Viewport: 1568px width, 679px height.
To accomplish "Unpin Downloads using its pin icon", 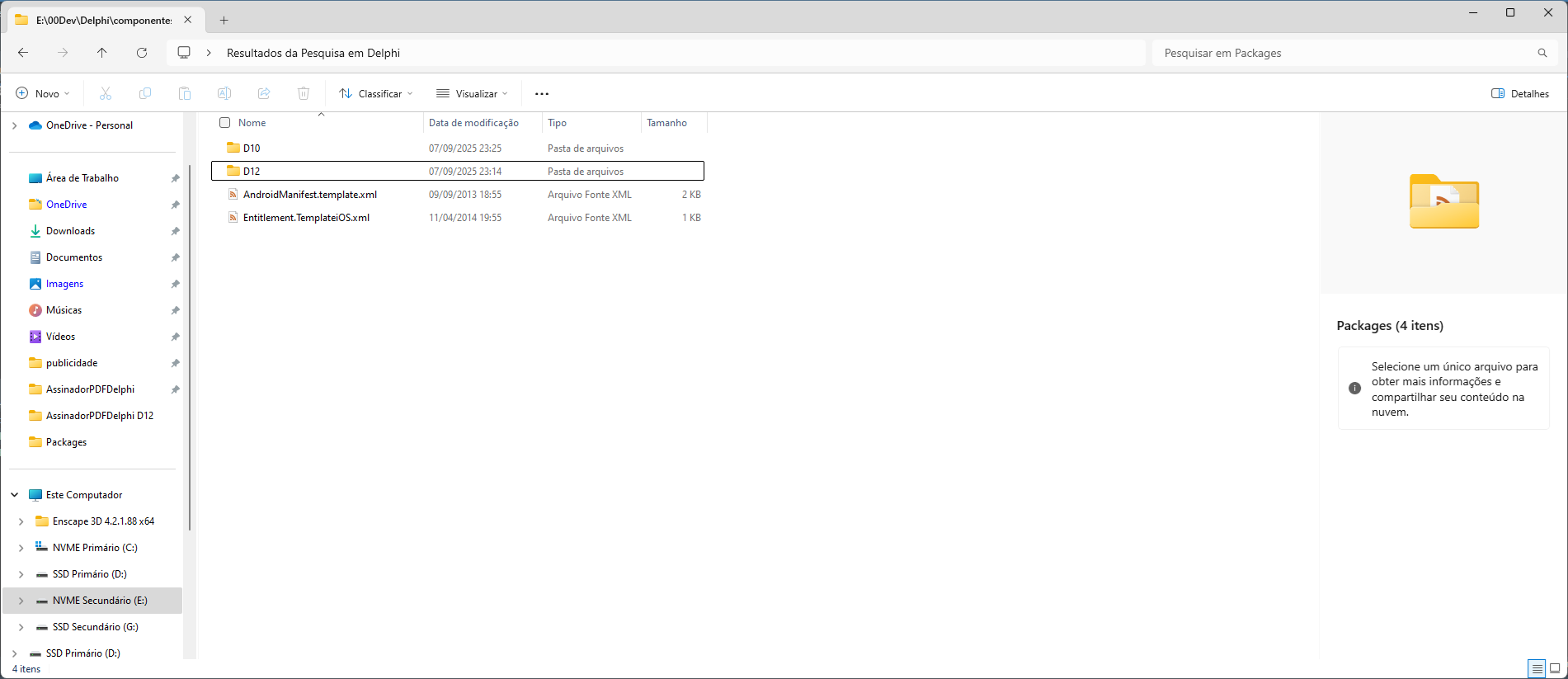I will click(175, 231).
